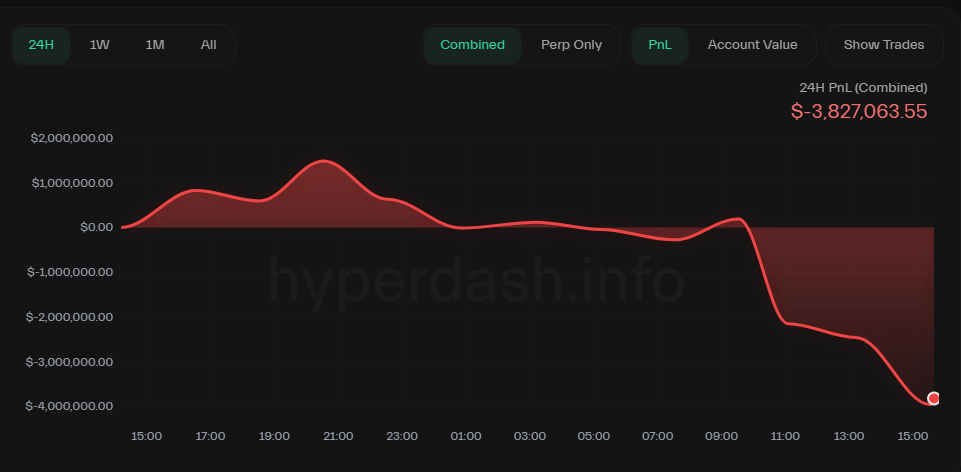Click the 17:00 time axis label
Viewport: 961px width, 472px height.
210,436
